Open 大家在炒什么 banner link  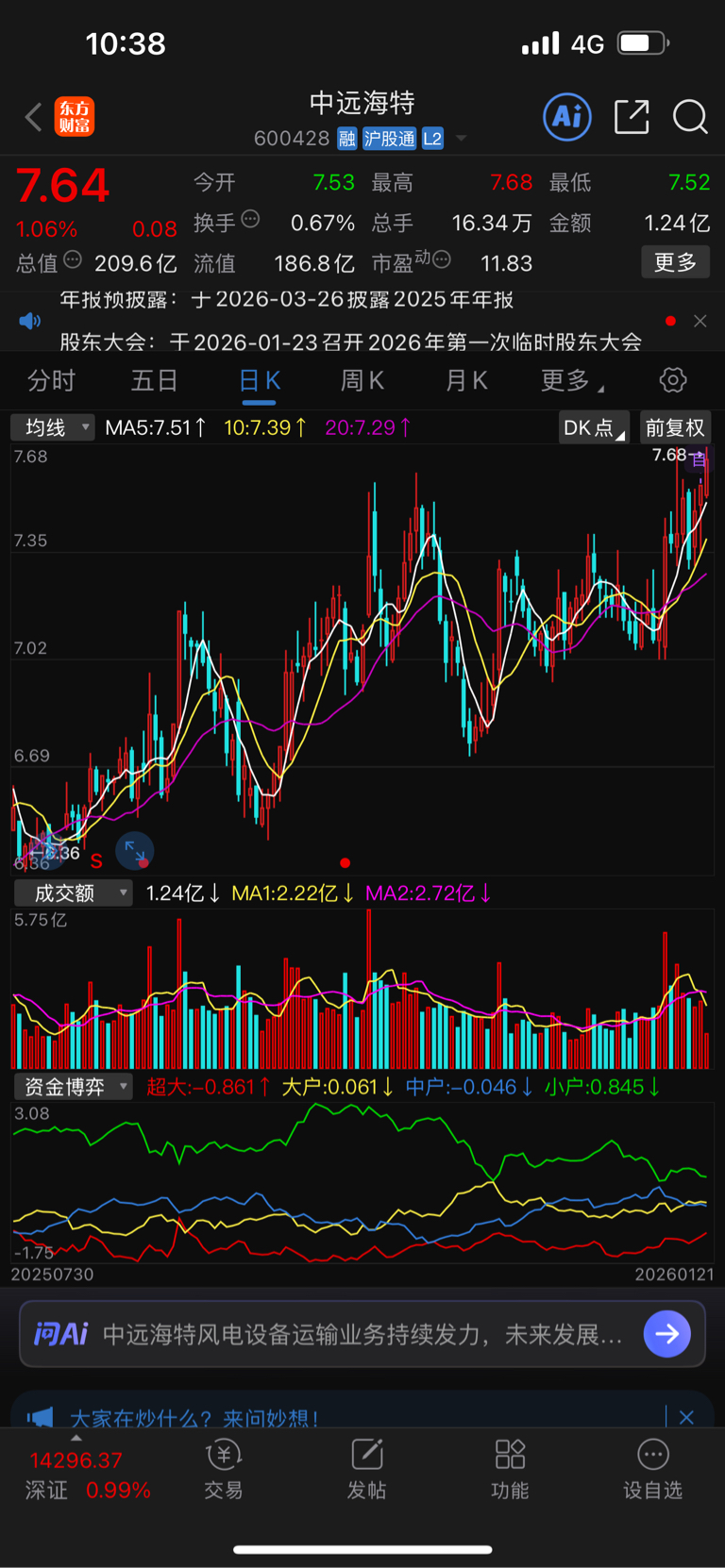click(194, 1418)
